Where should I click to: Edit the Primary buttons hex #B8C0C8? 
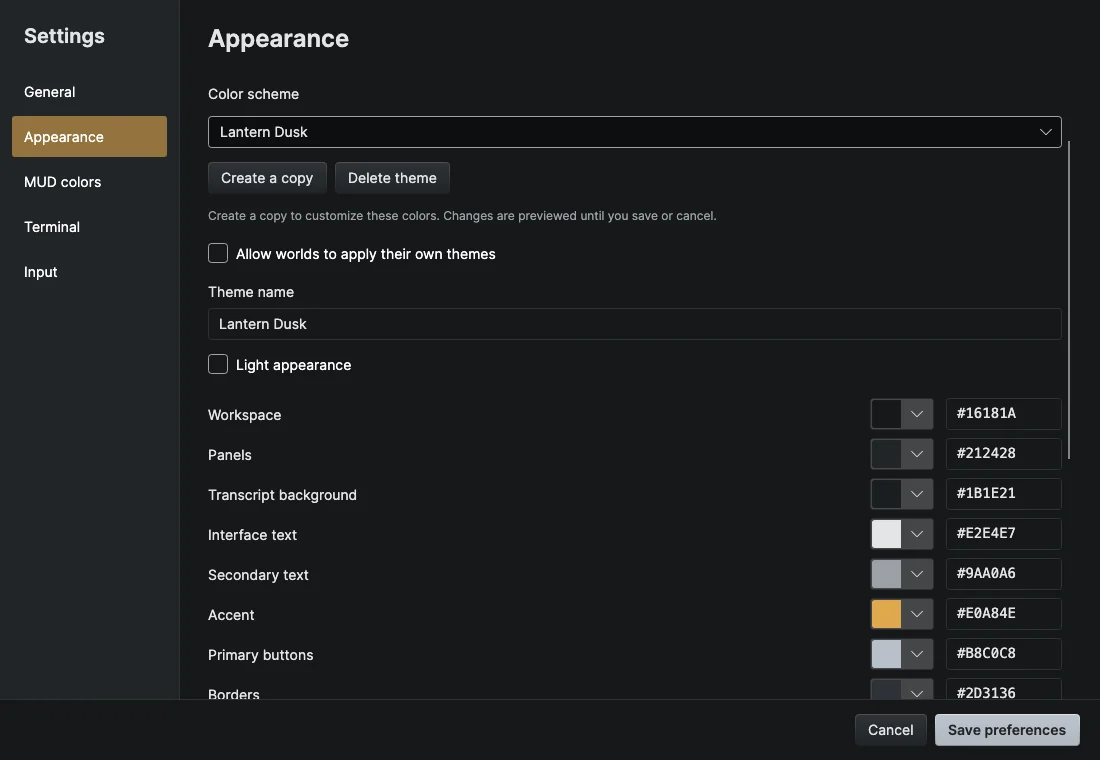[1003, 654]
